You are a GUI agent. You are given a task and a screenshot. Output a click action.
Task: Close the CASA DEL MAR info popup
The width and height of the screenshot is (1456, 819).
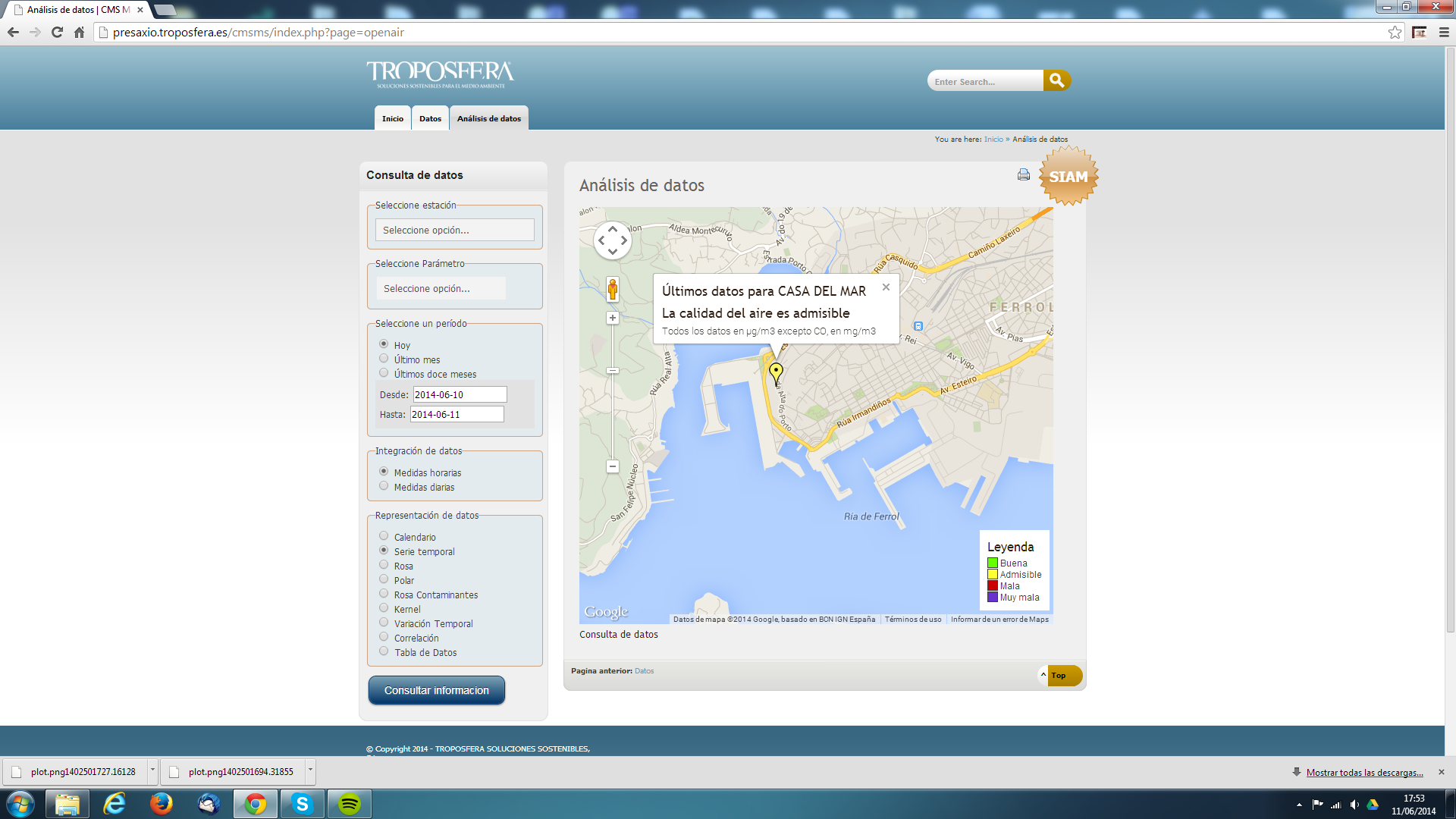[x=886, y=287]
